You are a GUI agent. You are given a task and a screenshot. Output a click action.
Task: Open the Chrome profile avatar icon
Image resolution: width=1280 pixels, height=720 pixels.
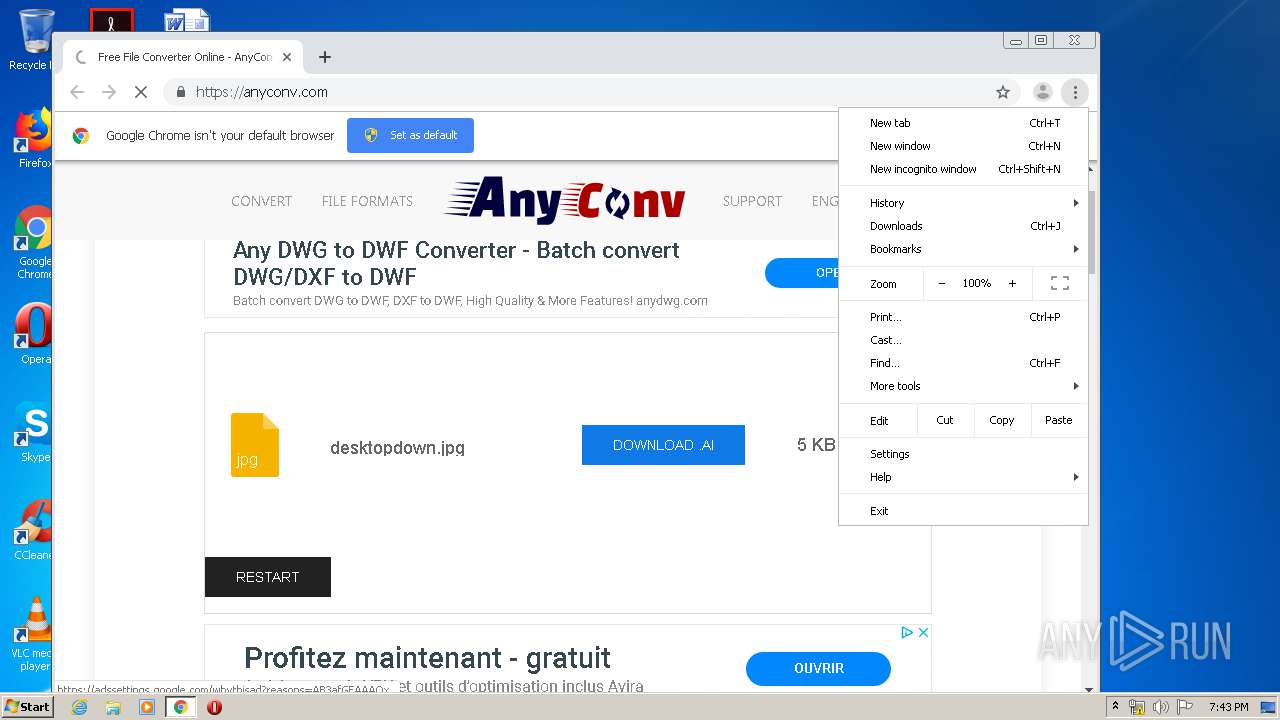click(x=1042, y=92)
